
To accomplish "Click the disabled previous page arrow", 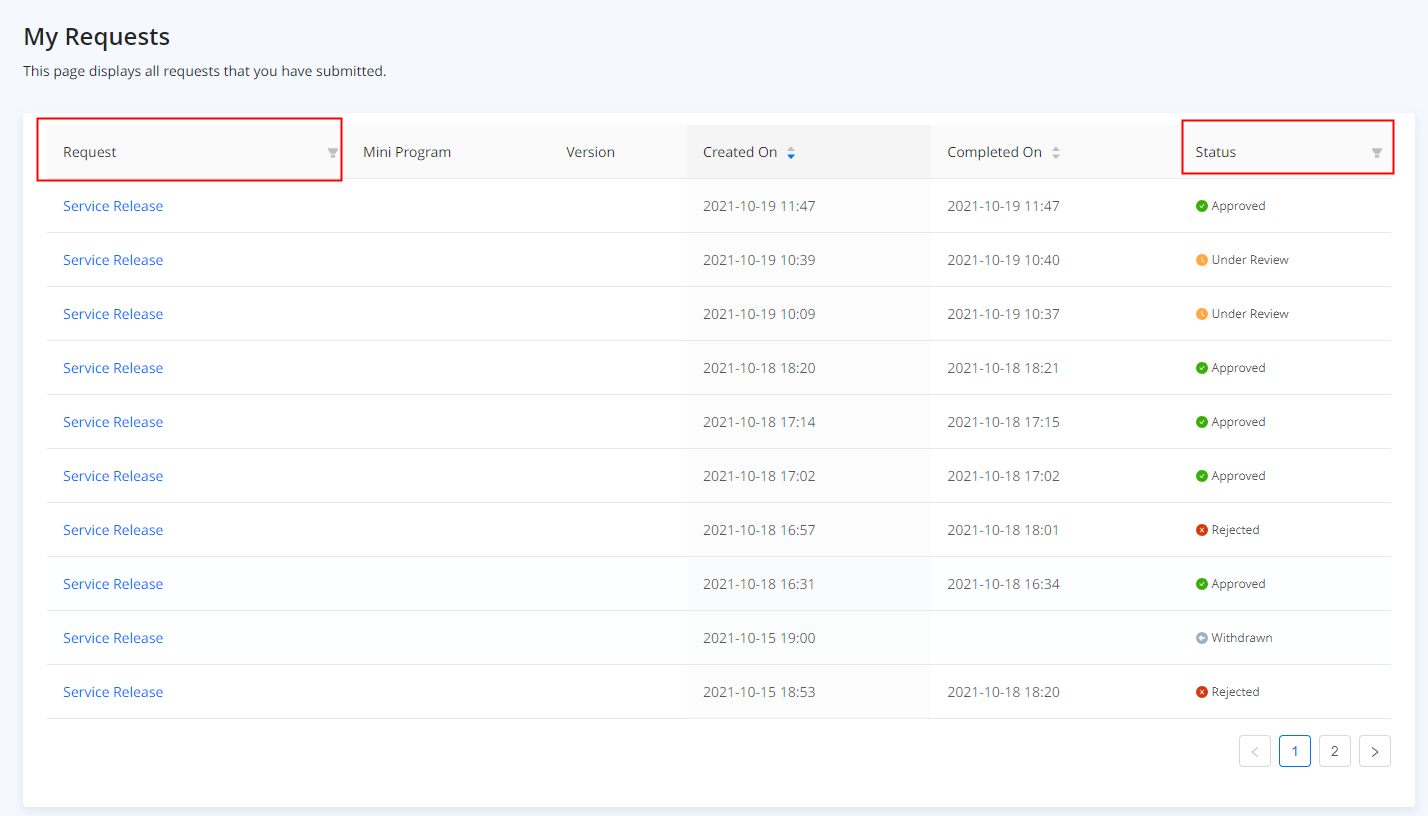I will tap(1254, 751).
